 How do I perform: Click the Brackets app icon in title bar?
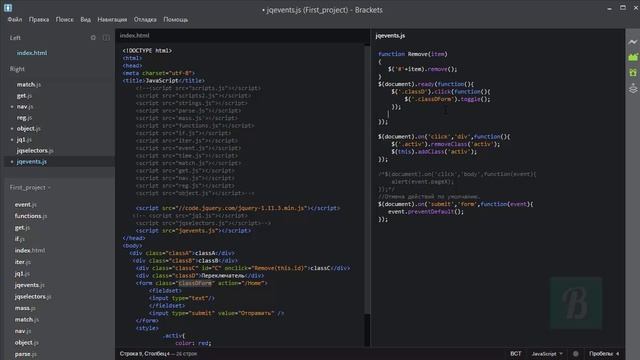pyautogui.click(x=8, y=7)
